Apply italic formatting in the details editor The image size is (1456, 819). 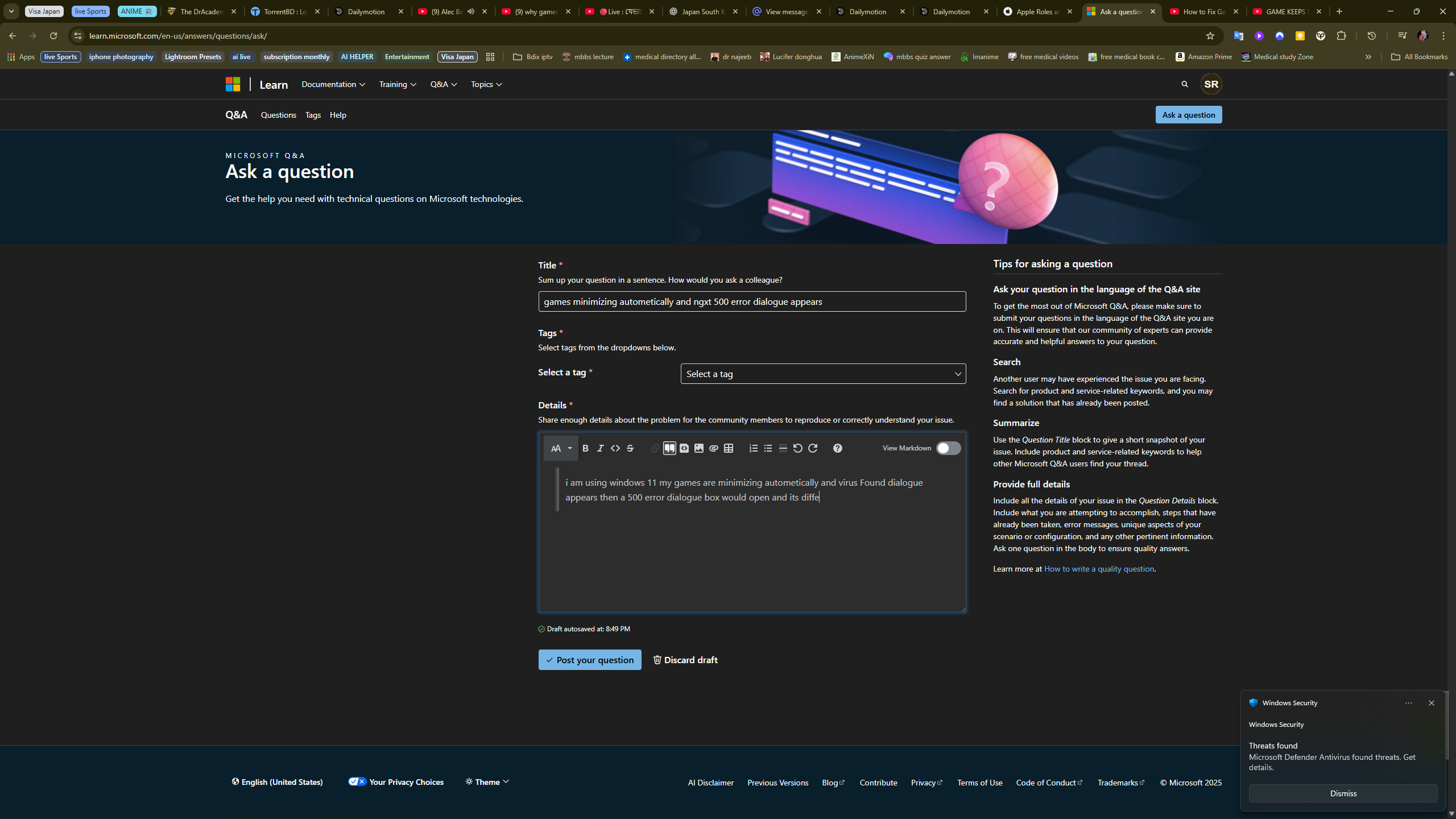point(600,448)
